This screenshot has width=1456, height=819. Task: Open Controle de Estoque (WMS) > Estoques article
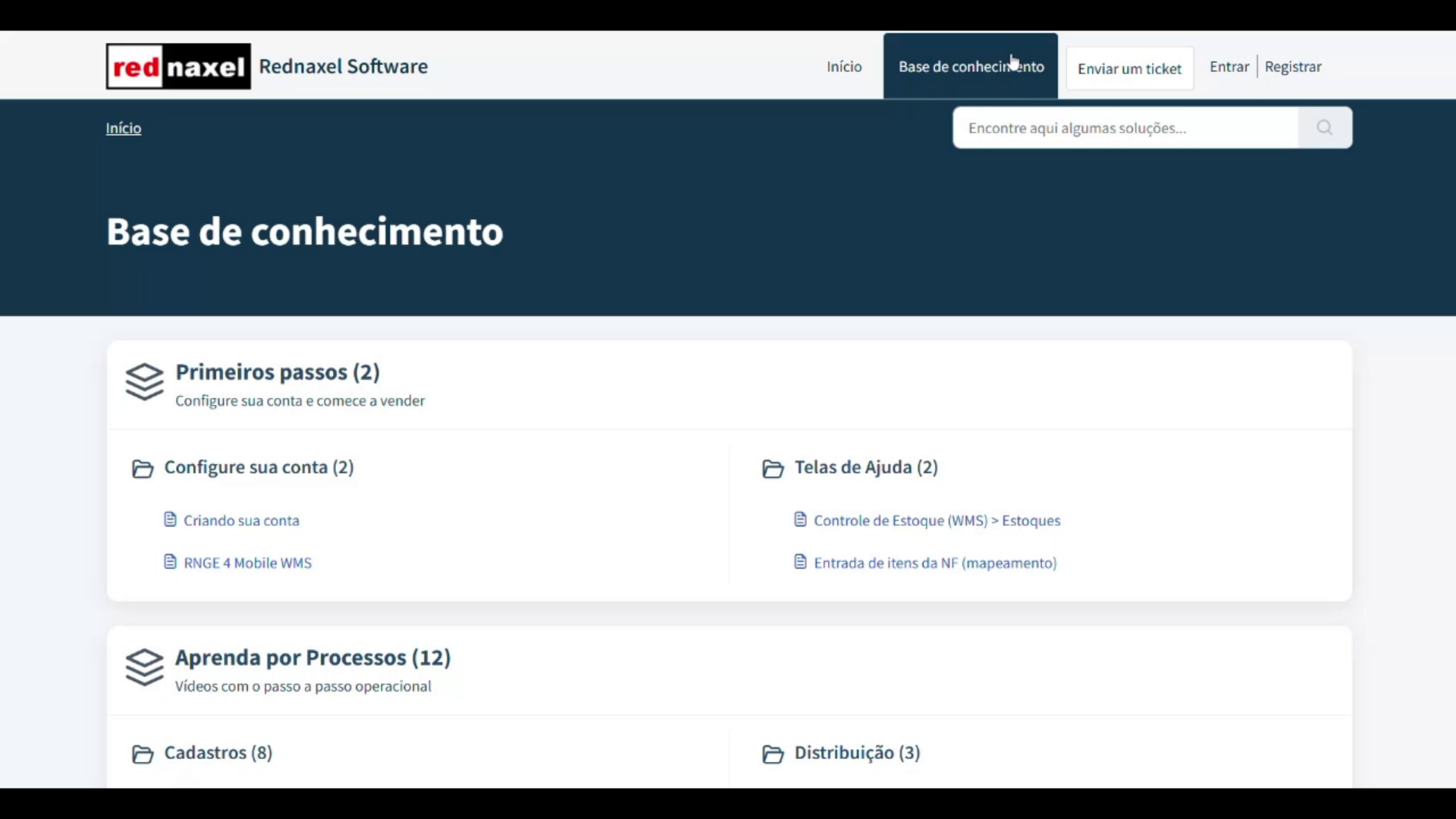[937, 520]
